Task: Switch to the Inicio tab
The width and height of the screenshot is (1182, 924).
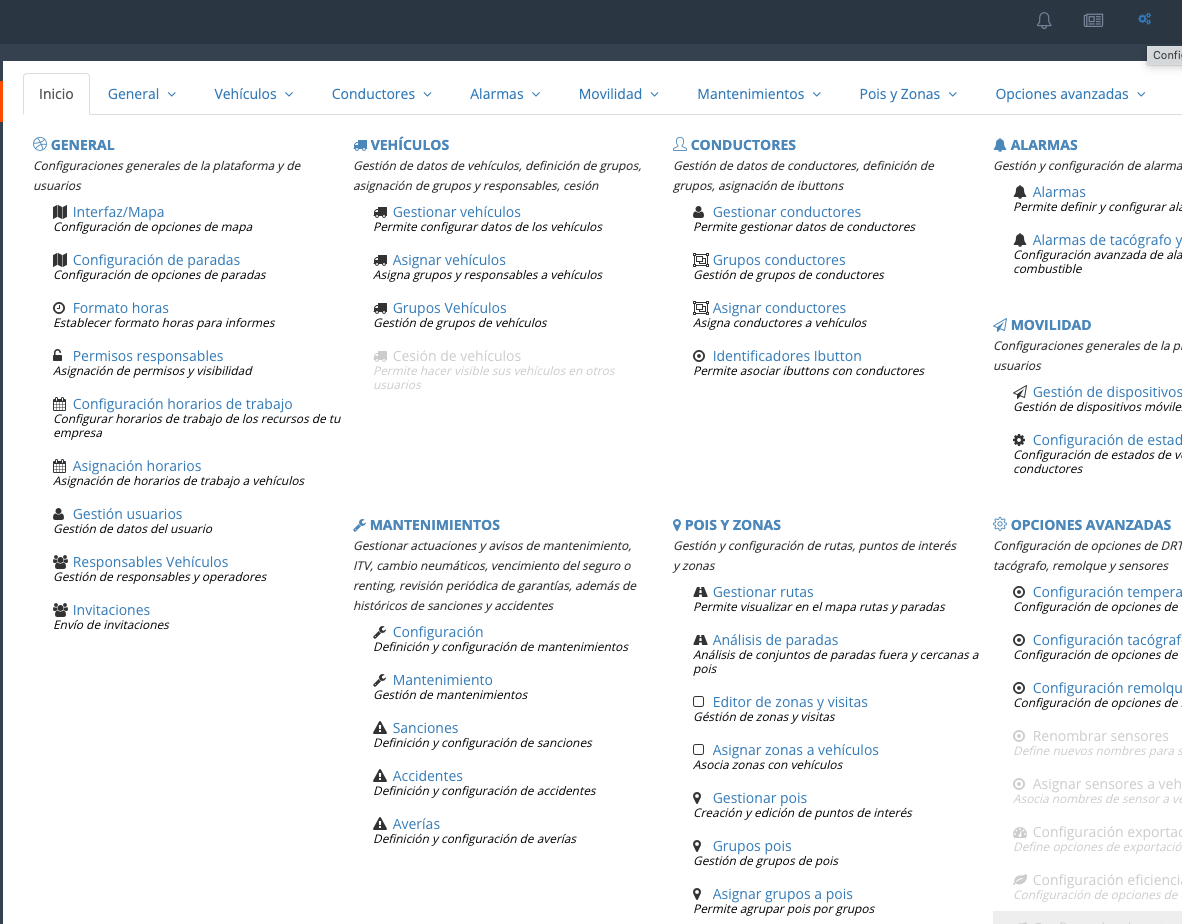Action: coord(56,94)
